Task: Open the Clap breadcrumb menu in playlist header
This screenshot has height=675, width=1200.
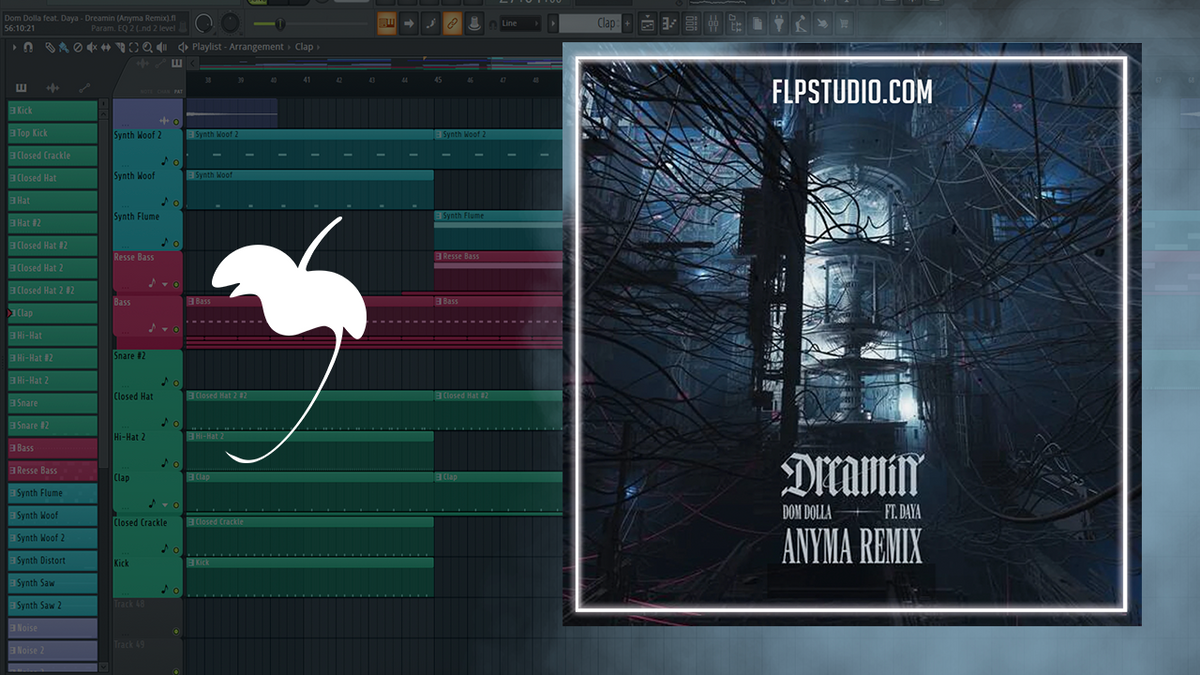Action: coord(304,46)
